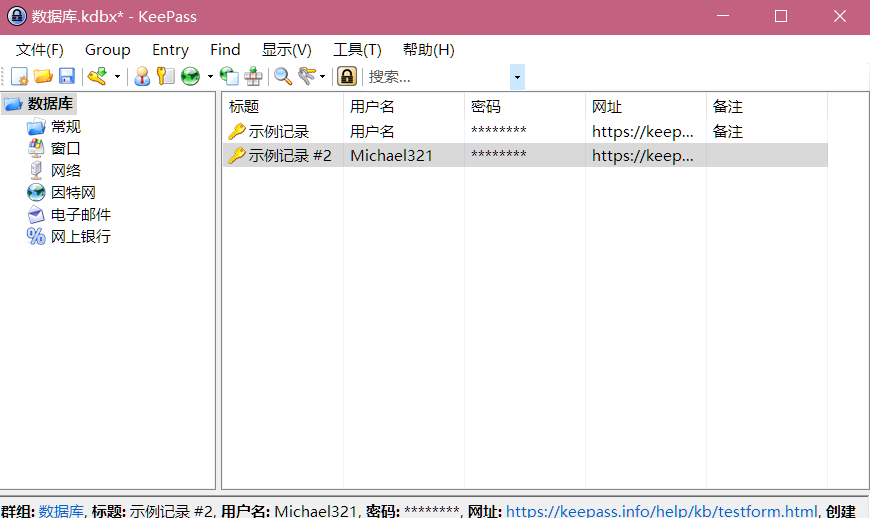This screenshot has height=518, width=870.
Task: Click the KeePass lock icon in title bar
Action: (17, 16)
